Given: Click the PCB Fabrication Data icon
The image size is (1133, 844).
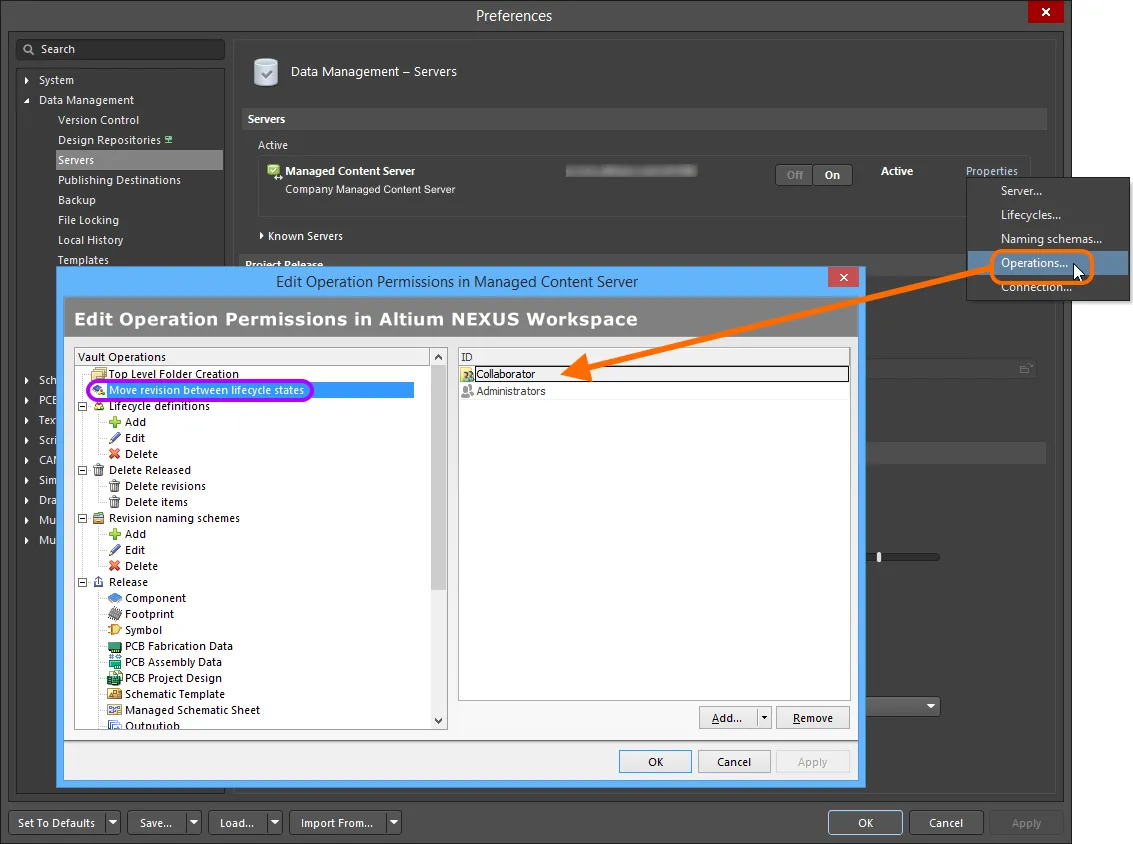Looking at the screenshot, I should pos(115,646).
